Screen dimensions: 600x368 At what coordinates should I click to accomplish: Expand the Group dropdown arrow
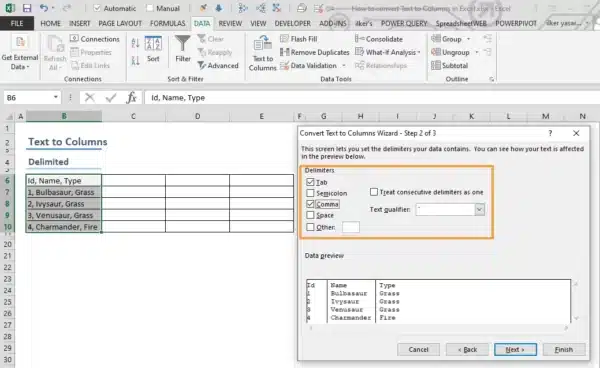[468, 39]
